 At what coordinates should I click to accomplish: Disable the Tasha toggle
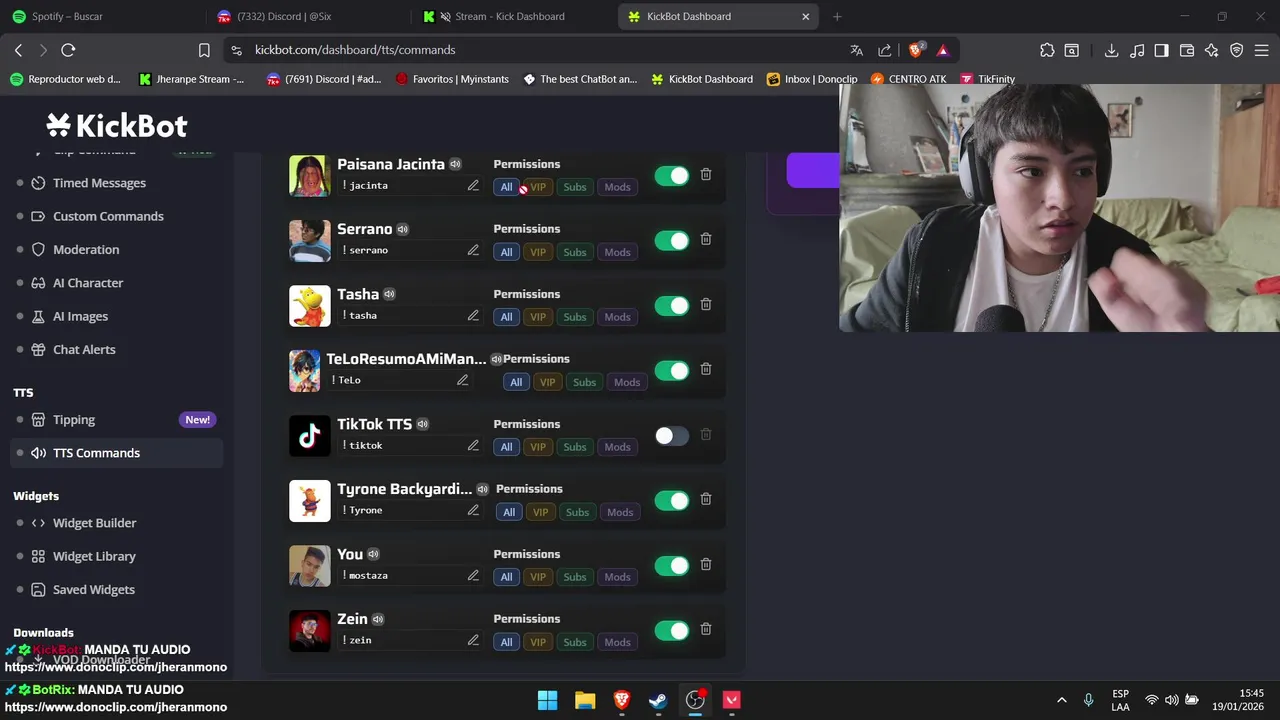pyautogui.click(x=672, y=306)
